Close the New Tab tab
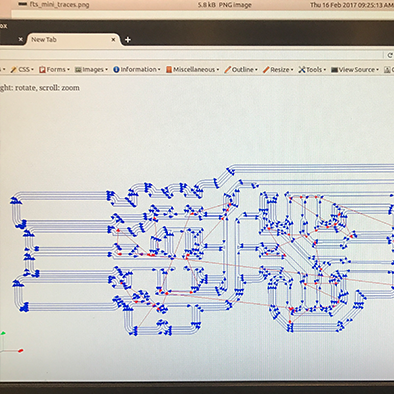This screenshot has height=394, width=394. 113,40
